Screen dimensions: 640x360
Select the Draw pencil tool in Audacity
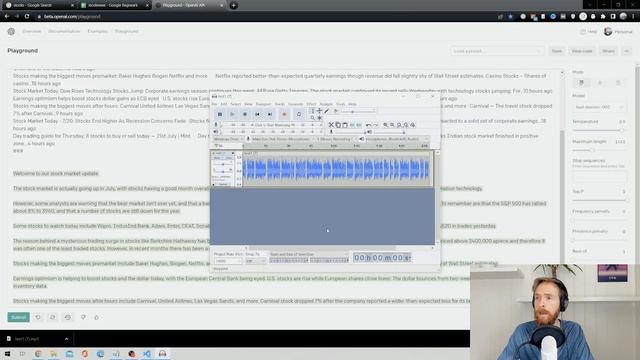tap(327, 111)
